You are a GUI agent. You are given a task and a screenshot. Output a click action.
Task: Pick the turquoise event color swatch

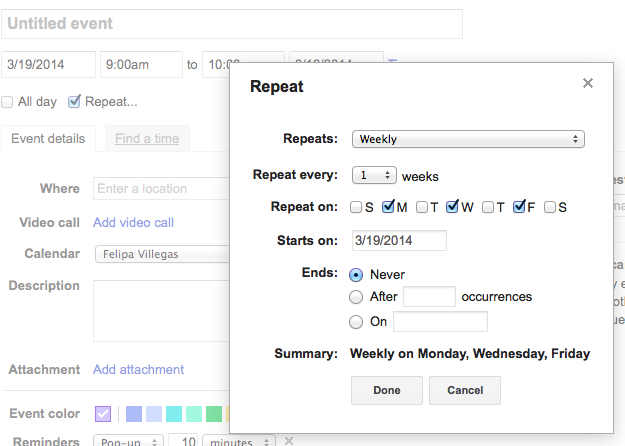pos(174,414)
